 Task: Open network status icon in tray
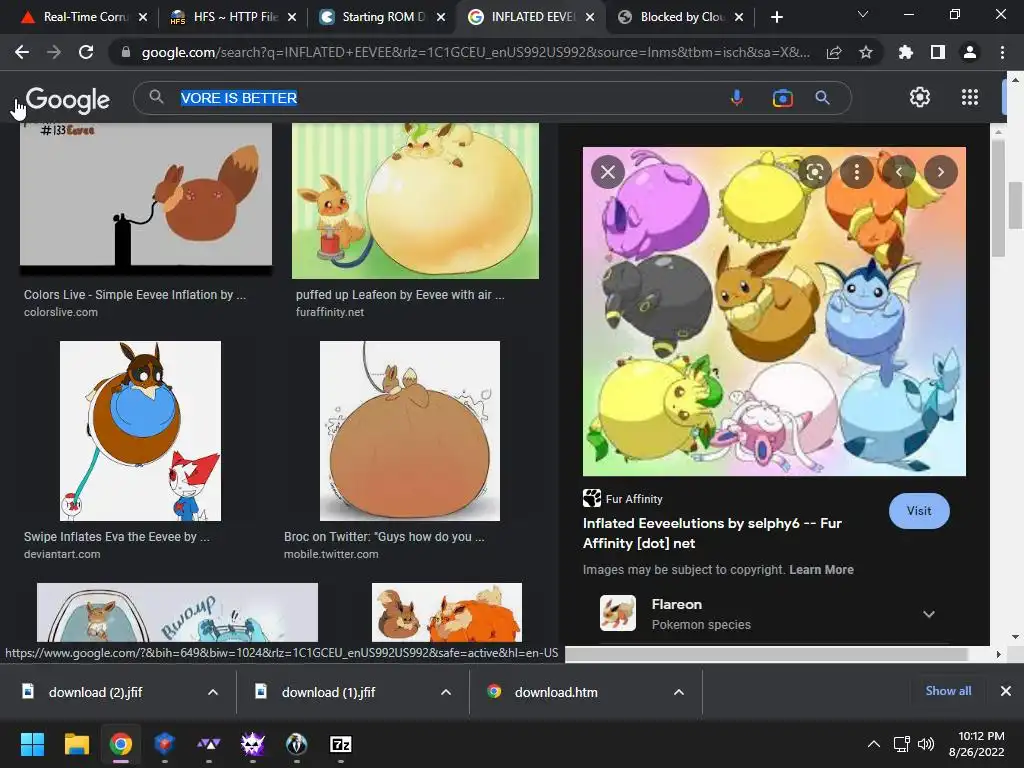pos(901,744)
